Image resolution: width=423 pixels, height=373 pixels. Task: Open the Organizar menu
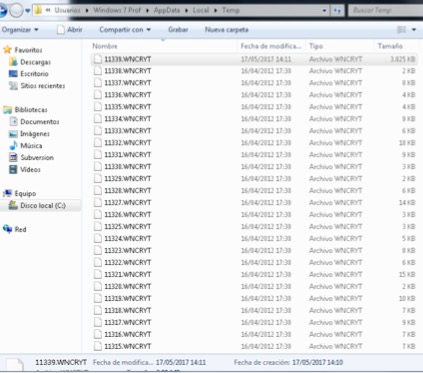pyautogui.click(x=20, y=30)
